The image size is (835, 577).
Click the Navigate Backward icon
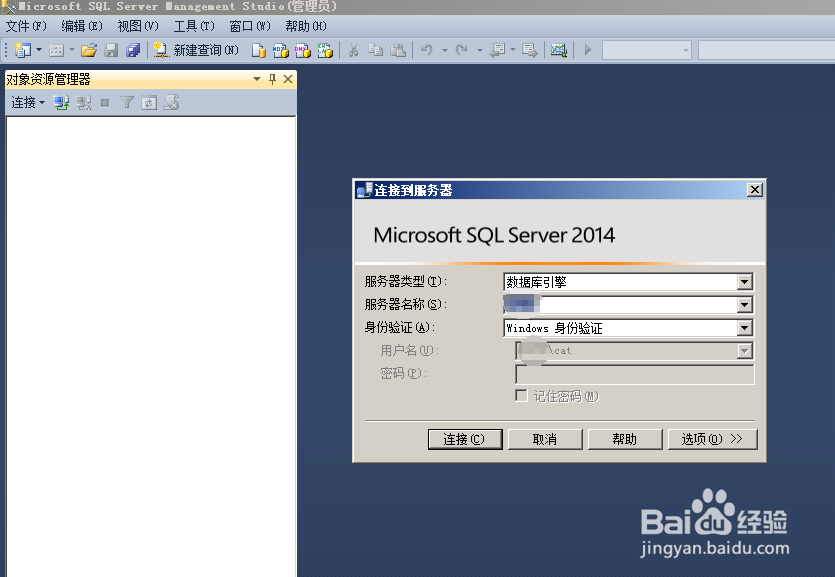point(497,50)
